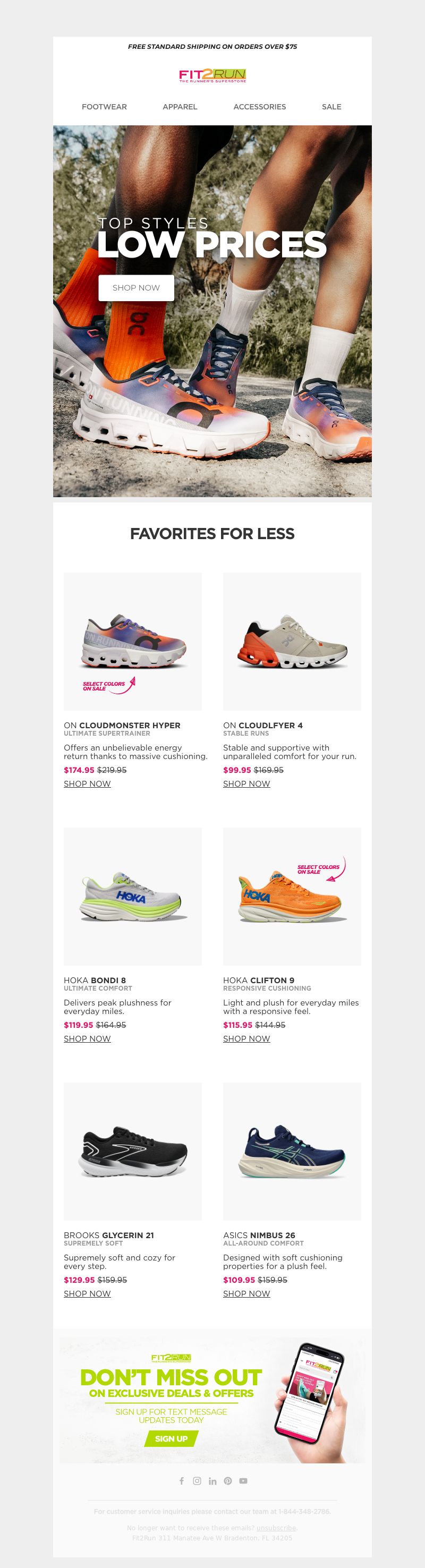The height and width of the screenshot is (1568, 425).
Task: Open the Sale menu item
Action: (x=331, y=107)
